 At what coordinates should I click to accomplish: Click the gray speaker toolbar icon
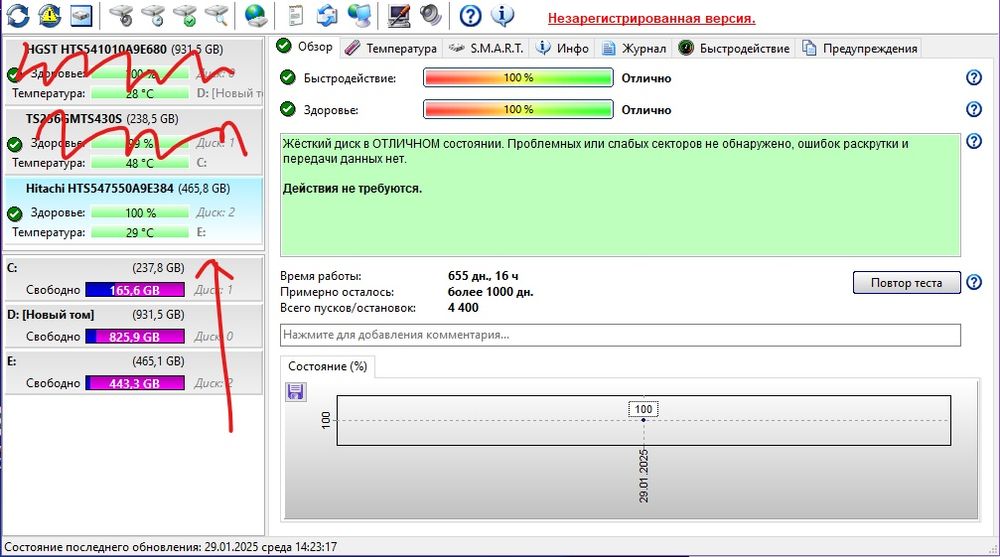pos(430,15)
